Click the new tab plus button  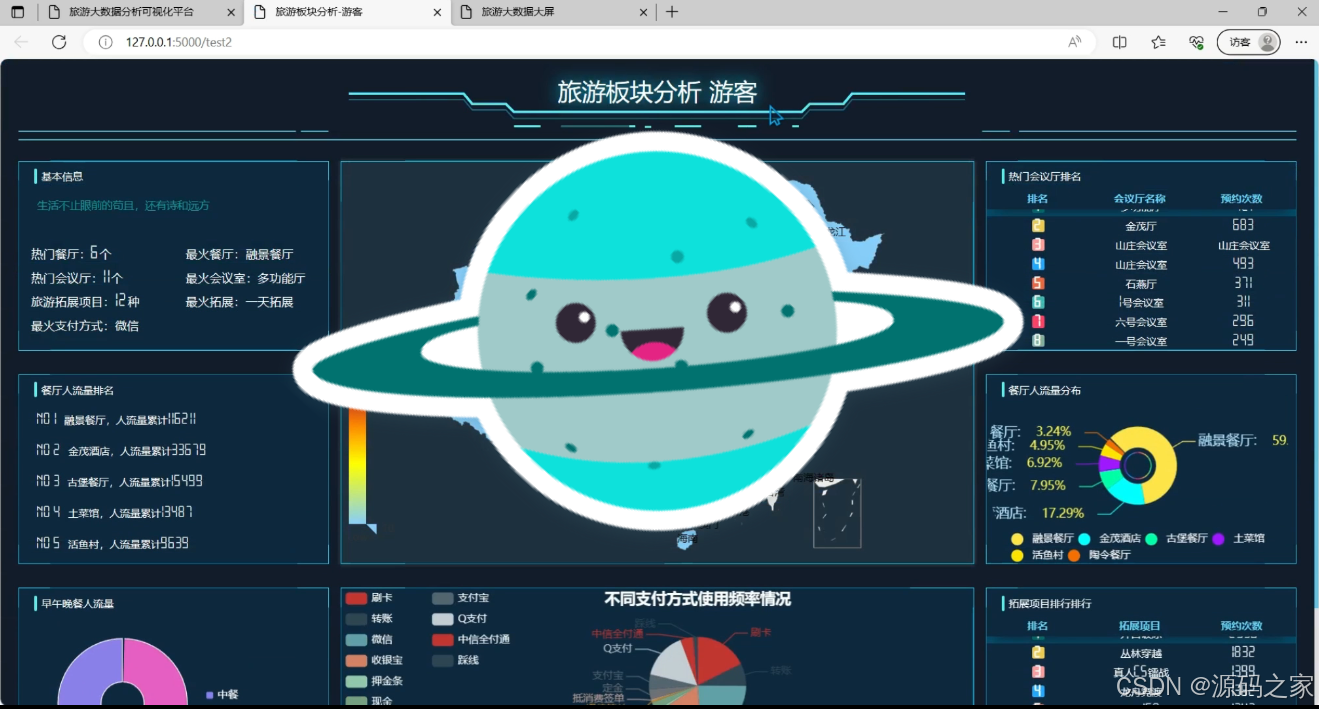[671, 13]
